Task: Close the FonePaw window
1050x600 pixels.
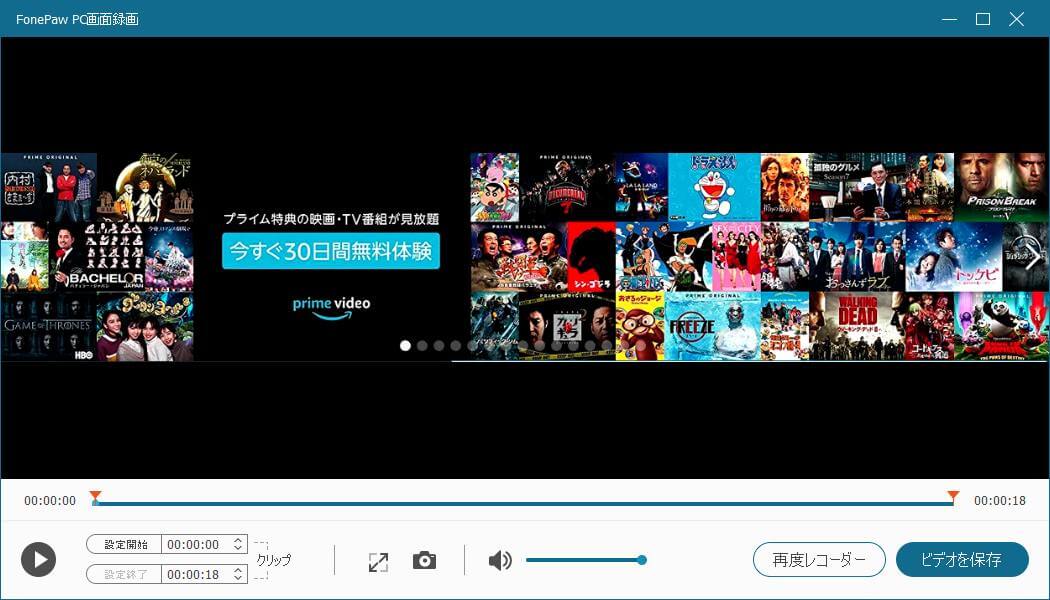Action: pos(1017,19)
